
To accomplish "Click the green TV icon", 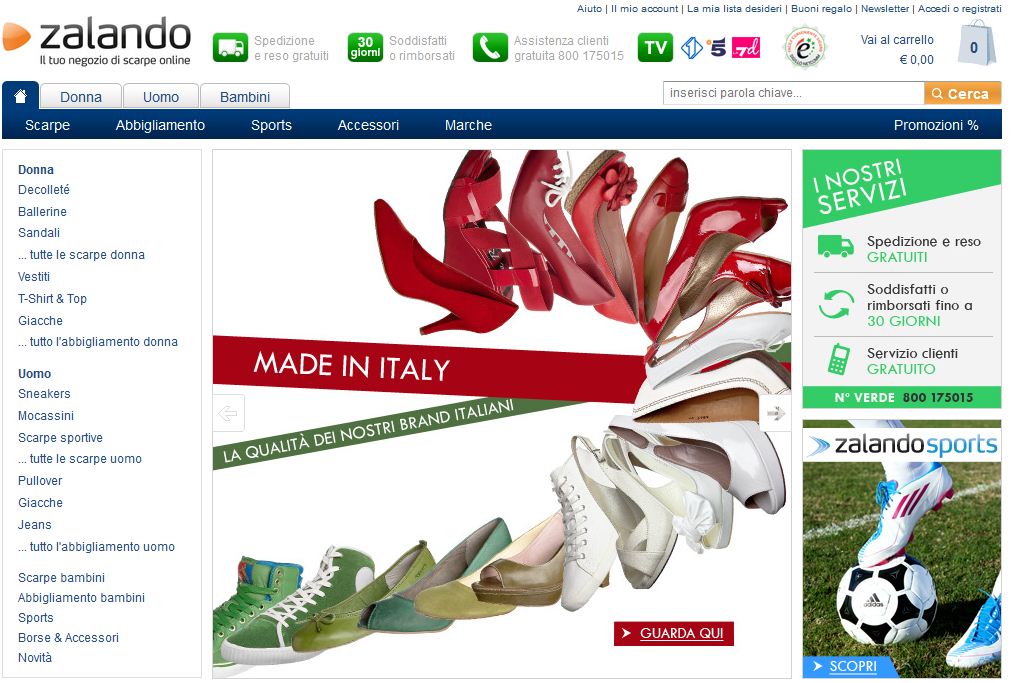I will coord(655,48).
